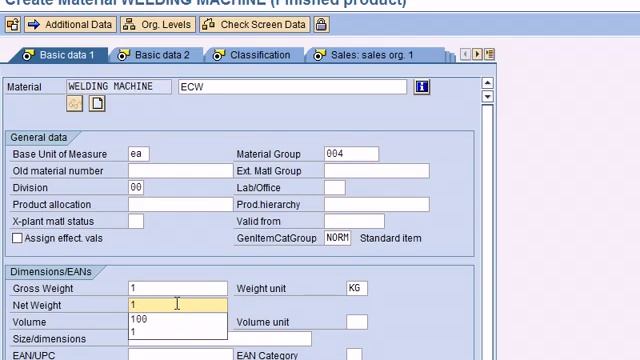Image resolution: width=640 pixels, height=360 pixels.
Task: Click the GenItemCatGroup field NORM
Action: point(338,238)
